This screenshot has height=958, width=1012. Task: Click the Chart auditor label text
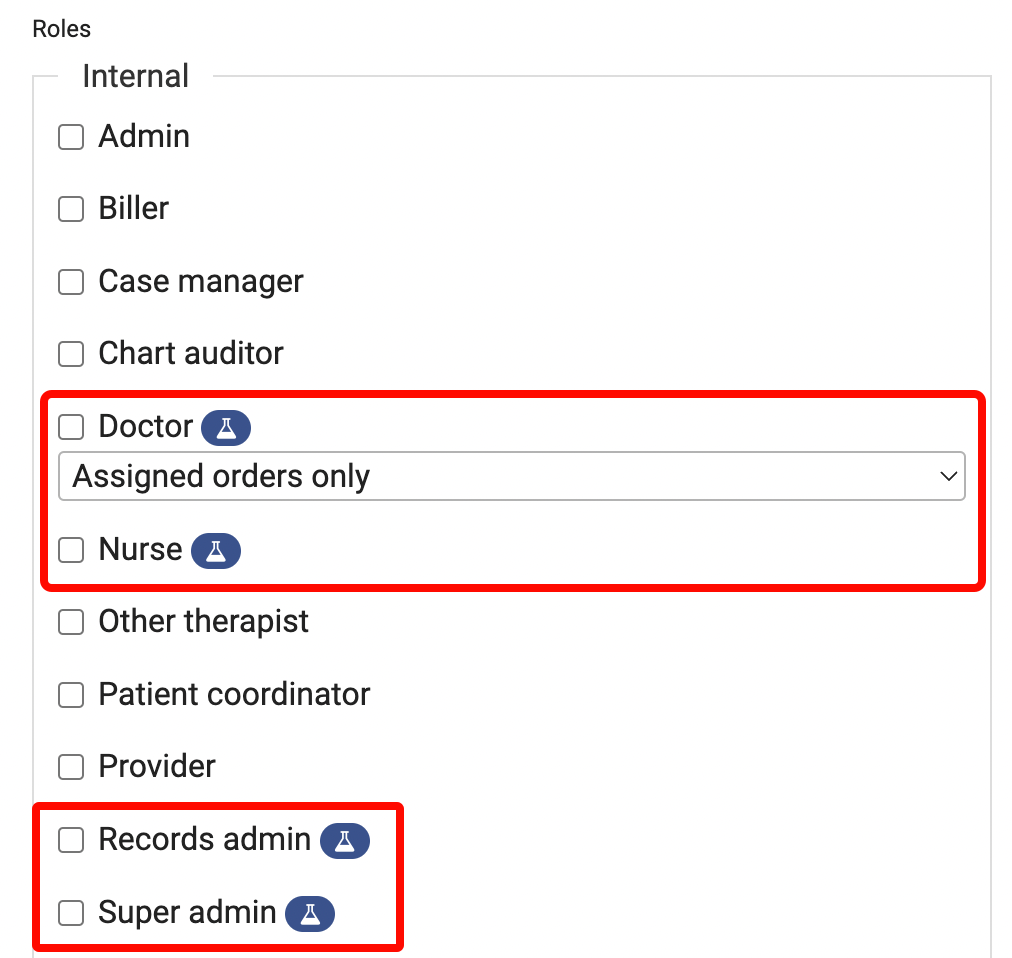(x=191, y=354)
